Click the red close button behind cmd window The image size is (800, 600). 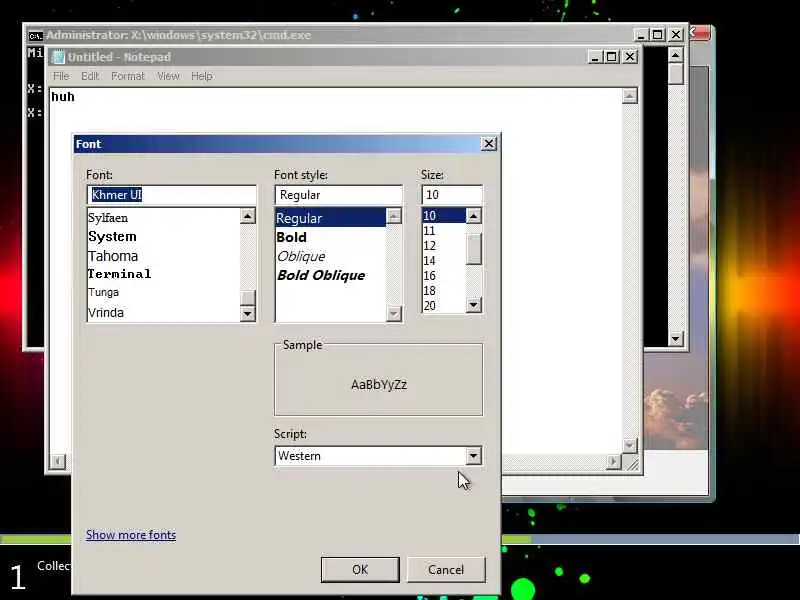coord(699,33)
